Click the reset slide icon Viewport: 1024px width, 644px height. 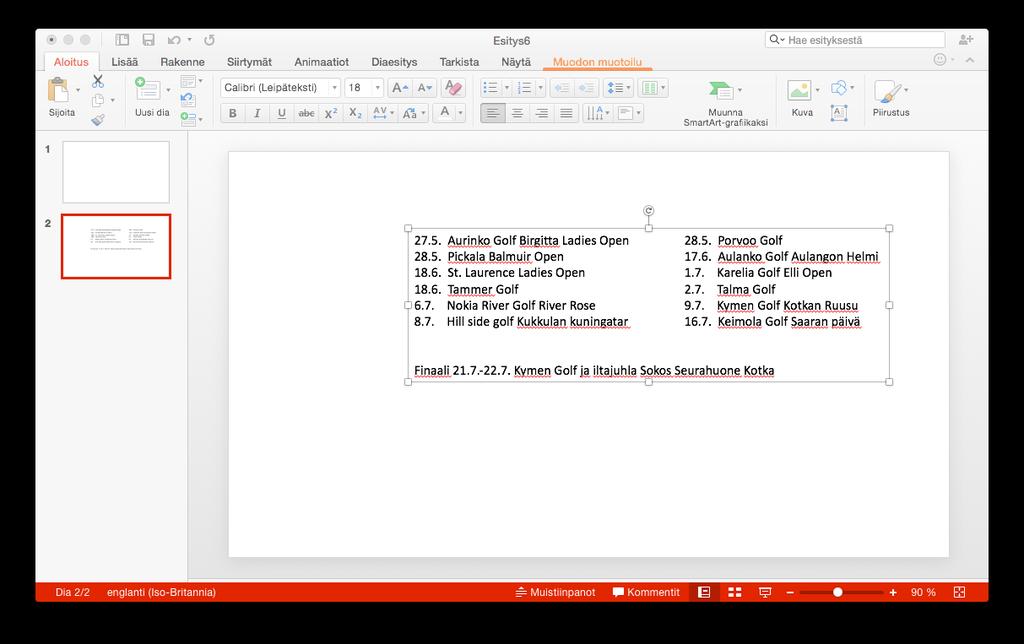pos(187,100)
